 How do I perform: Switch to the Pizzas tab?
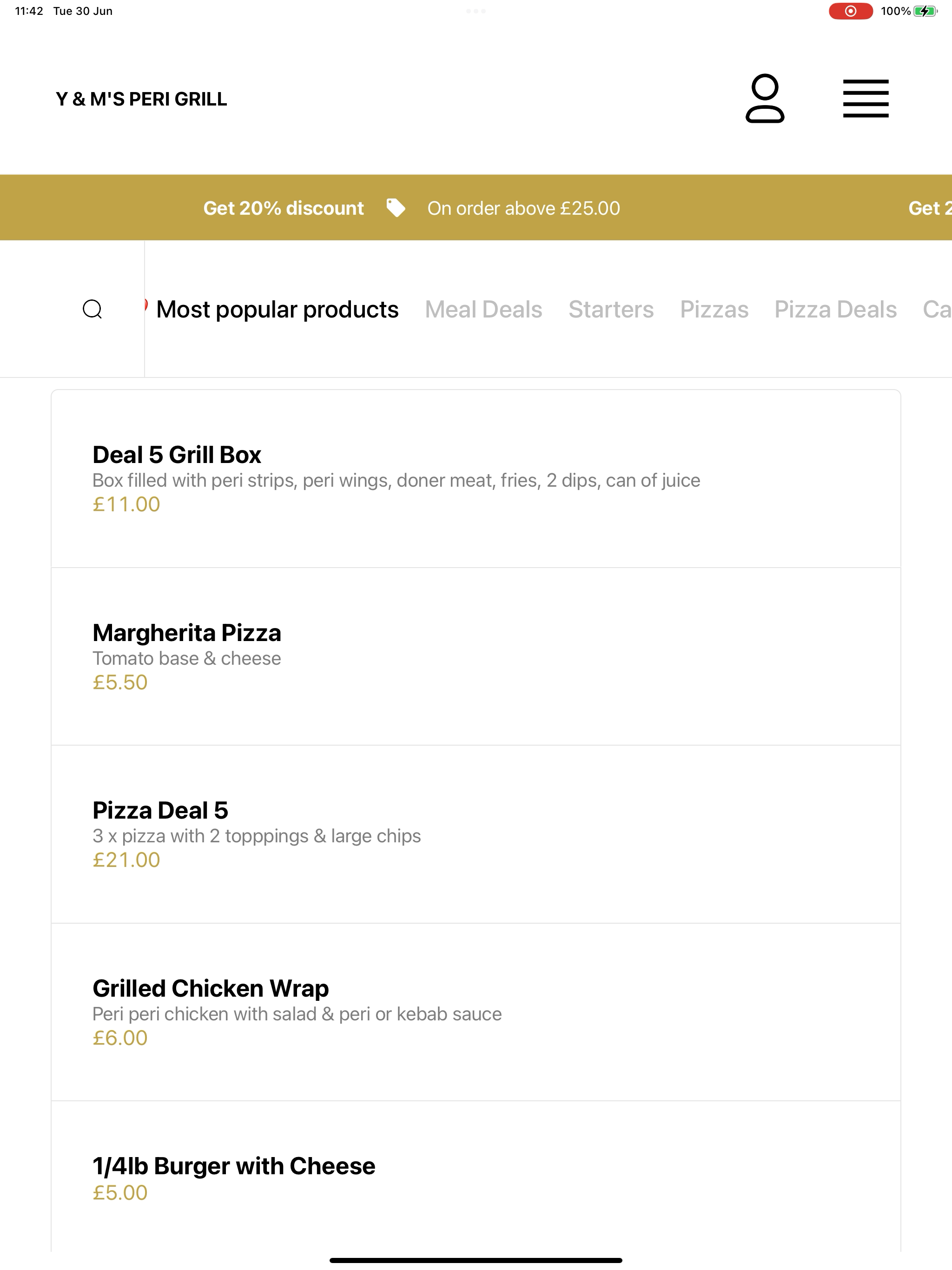point(714,310)
